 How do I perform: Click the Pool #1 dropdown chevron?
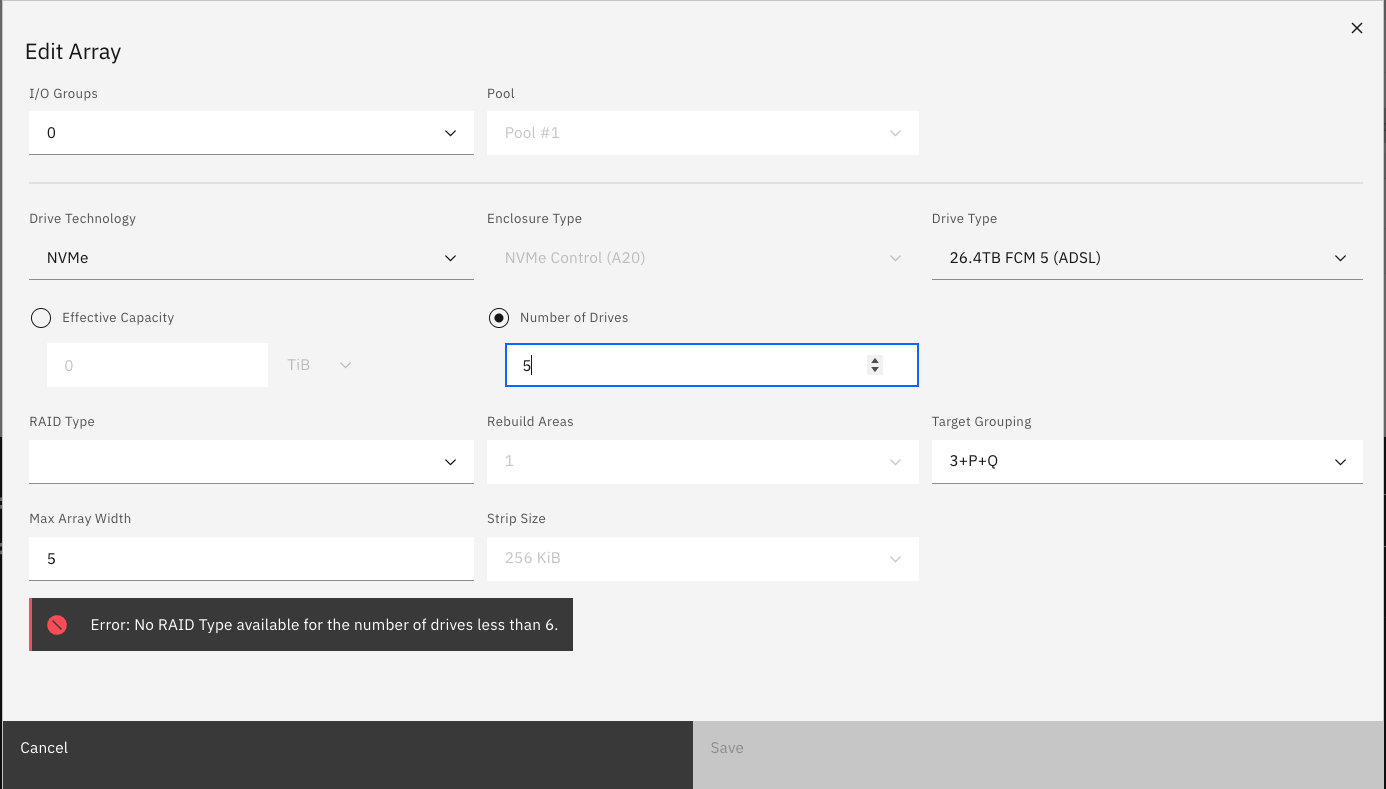pos(895,133)
